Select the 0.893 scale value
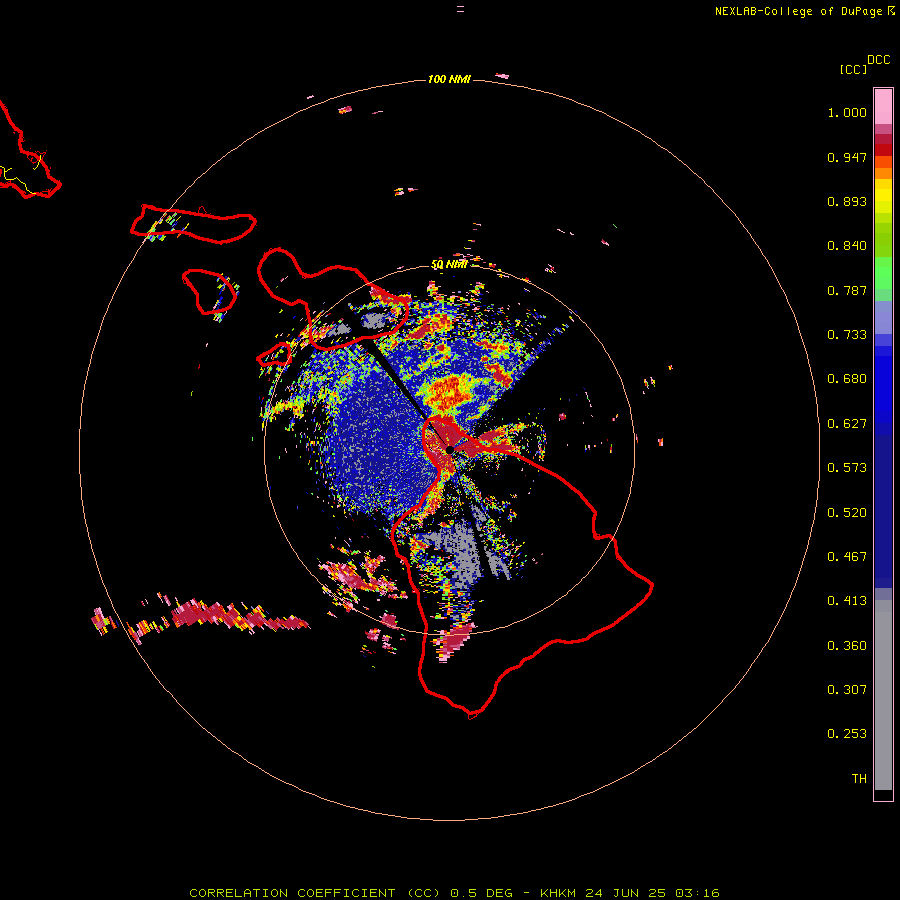Image resolution: width=900 pixels, height=900 pixels. (847, 201)
